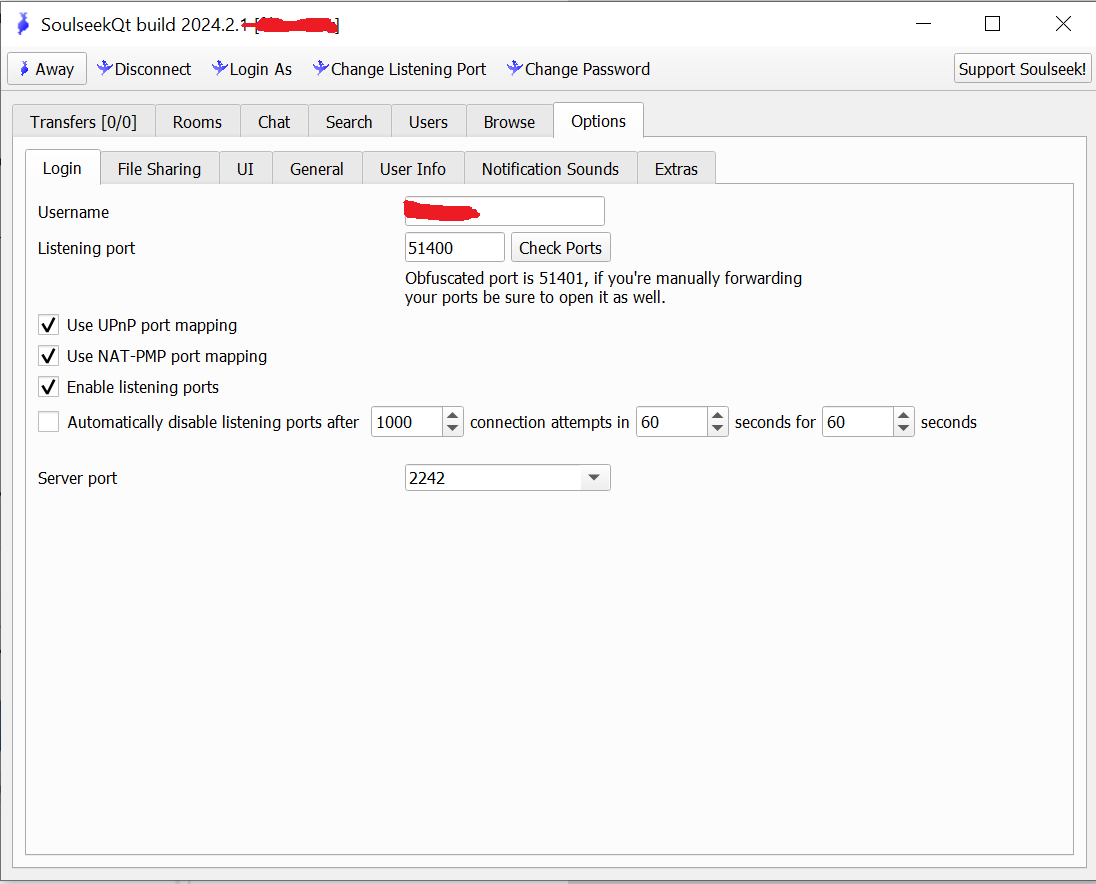Click the 'seconds for' duration field
The height and width of the screenshot is (884, 1096).
(858, 421)
